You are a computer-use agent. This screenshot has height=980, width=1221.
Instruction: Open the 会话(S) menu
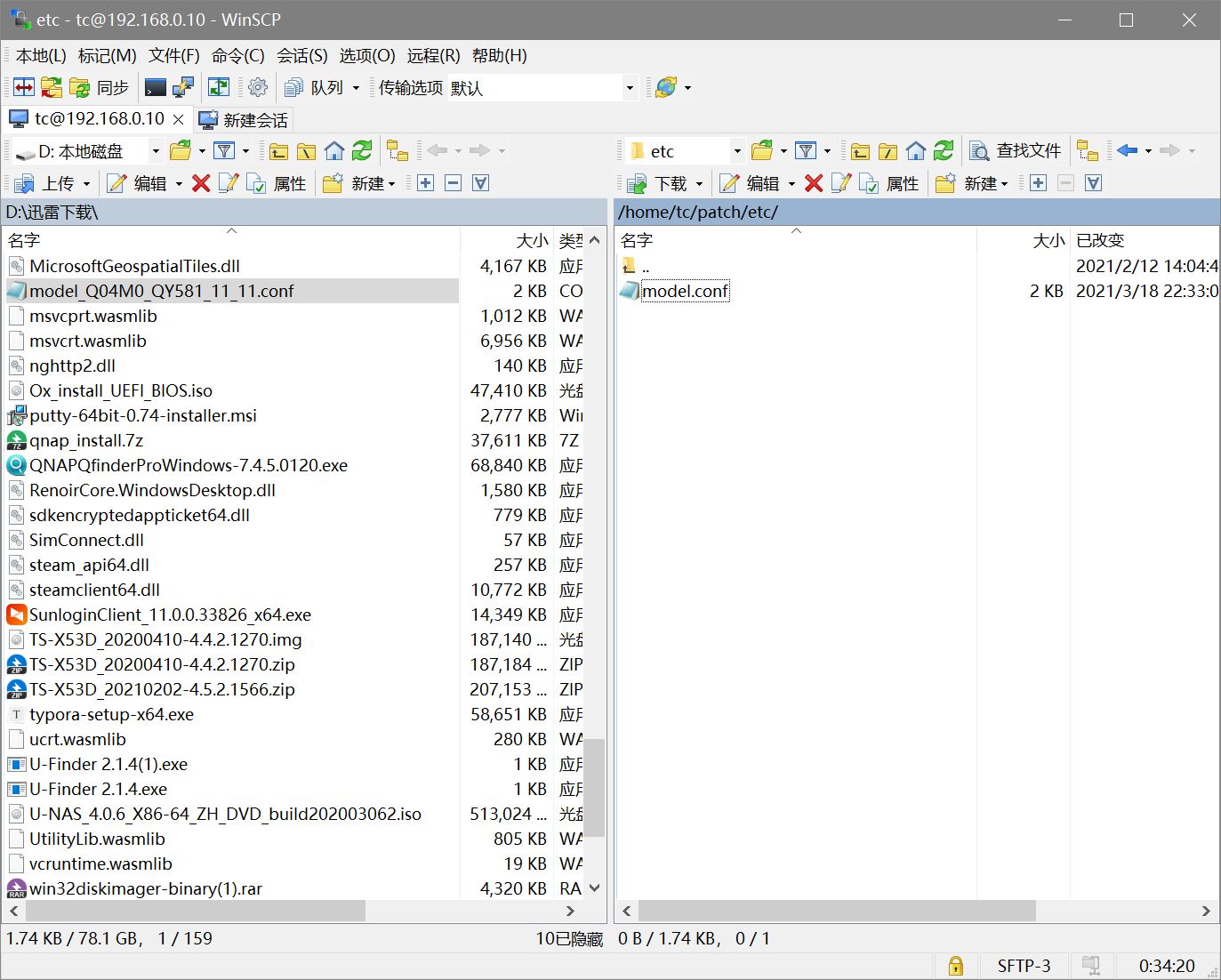pyautogui.click(x=302, y=55)
